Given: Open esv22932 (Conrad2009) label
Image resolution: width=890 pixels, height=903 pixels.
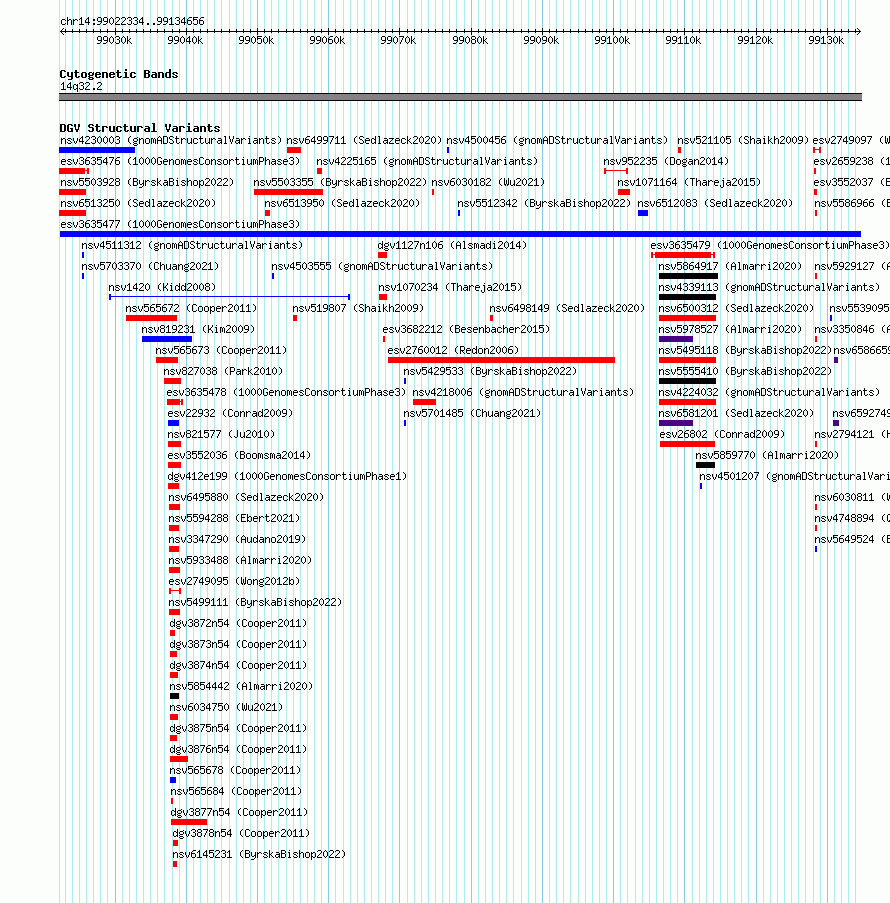Looking at the screenshot, I should pos(230,413).
